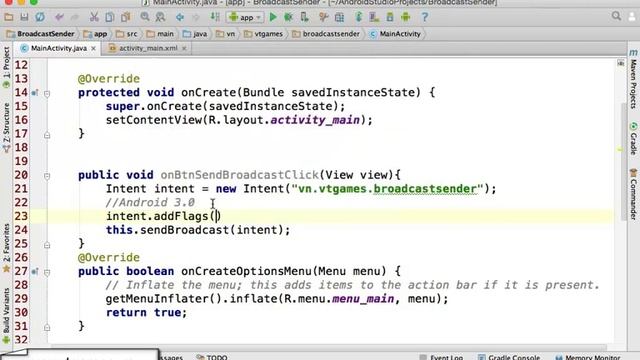Screen dimensions: 640x360
Task: Click the broadcastsender breadcrumb folder
Action: (x=326, y=34)
